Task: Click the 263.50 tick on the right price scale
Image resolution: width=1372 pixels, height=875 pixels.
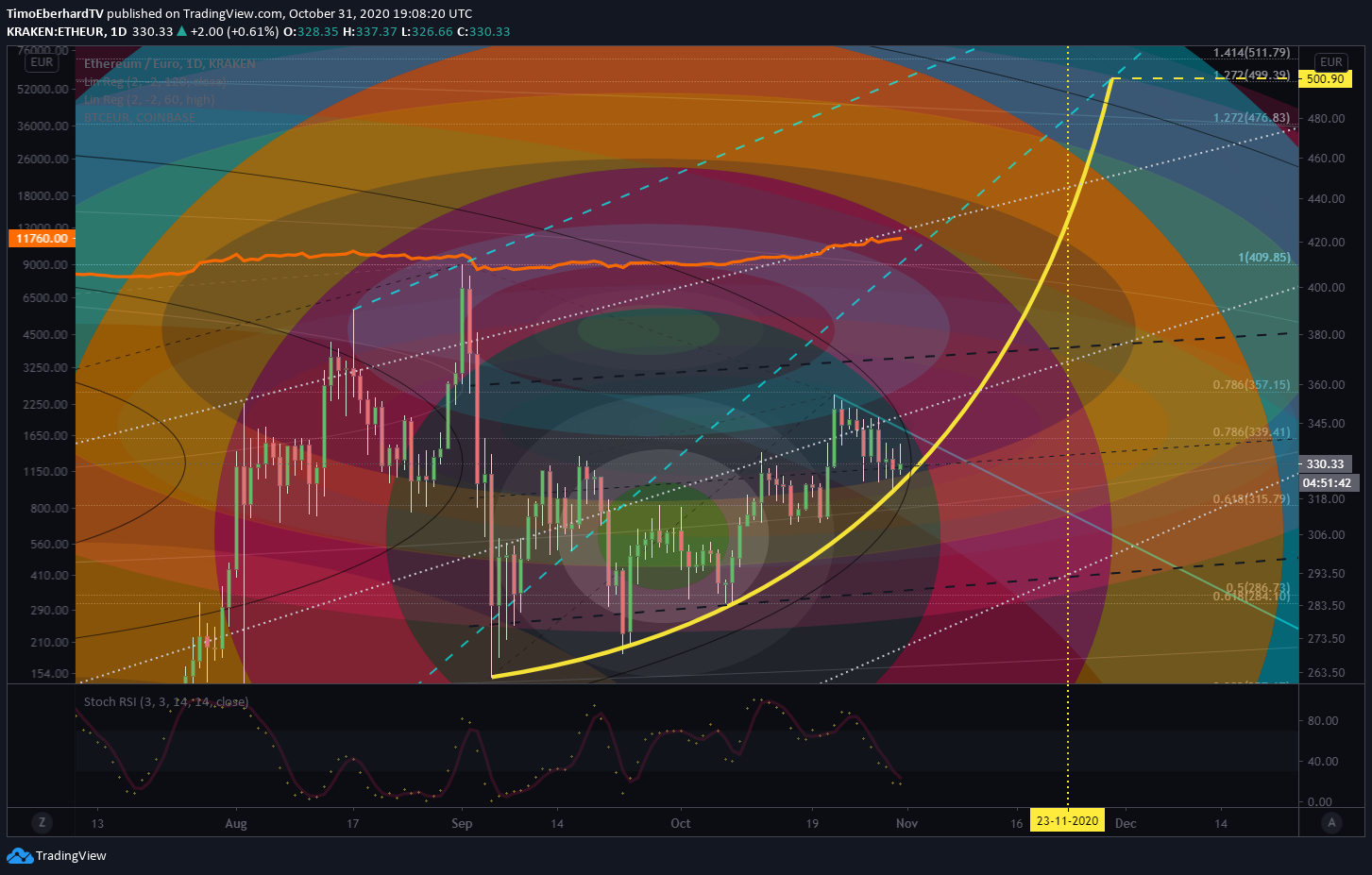Action: pyautogui.click(x=1327, y=673)
